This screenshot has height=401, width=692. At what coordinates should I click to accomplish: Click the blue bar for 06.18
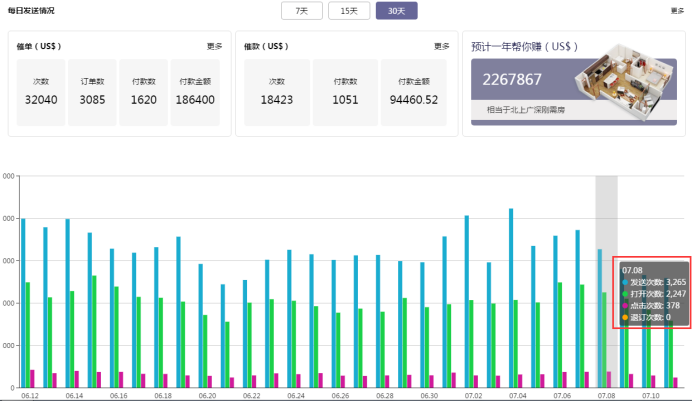(156, 318)
